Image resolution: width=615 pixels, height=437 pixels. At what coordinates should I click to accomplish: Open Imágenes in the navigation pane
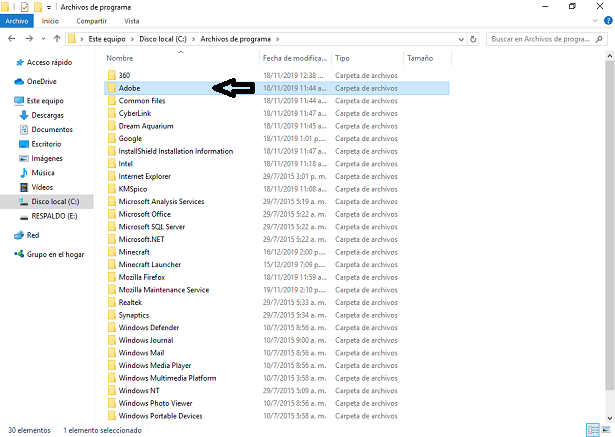click(x=47, y=158)
